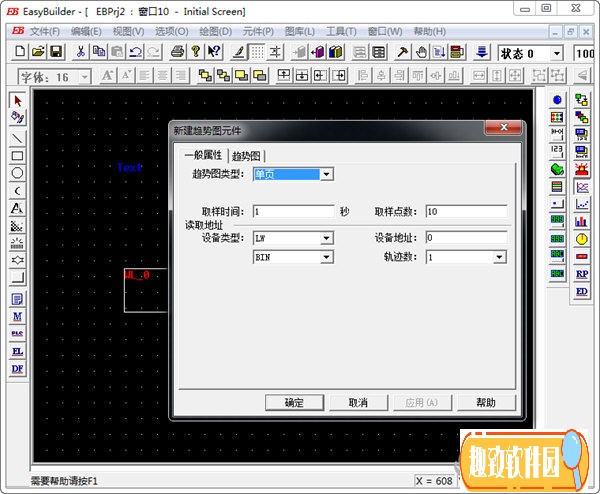Open the 文件(F) menu
The width and height of the screenshot is (600, 494).
pyautogui.click(x=45, y=31)
